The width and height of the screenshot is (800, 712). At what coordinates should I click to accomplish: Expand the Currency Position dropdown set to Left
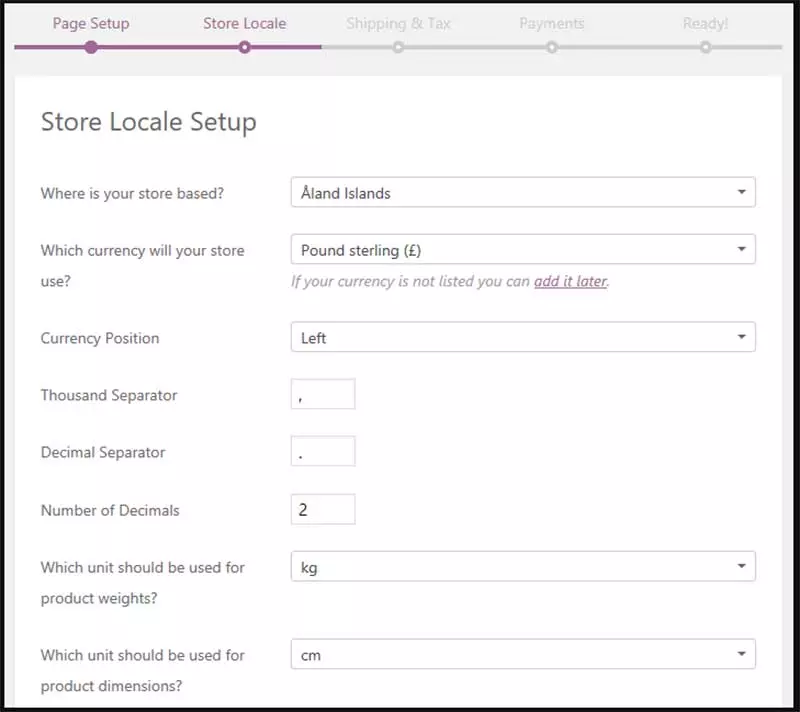click(523, 337)
